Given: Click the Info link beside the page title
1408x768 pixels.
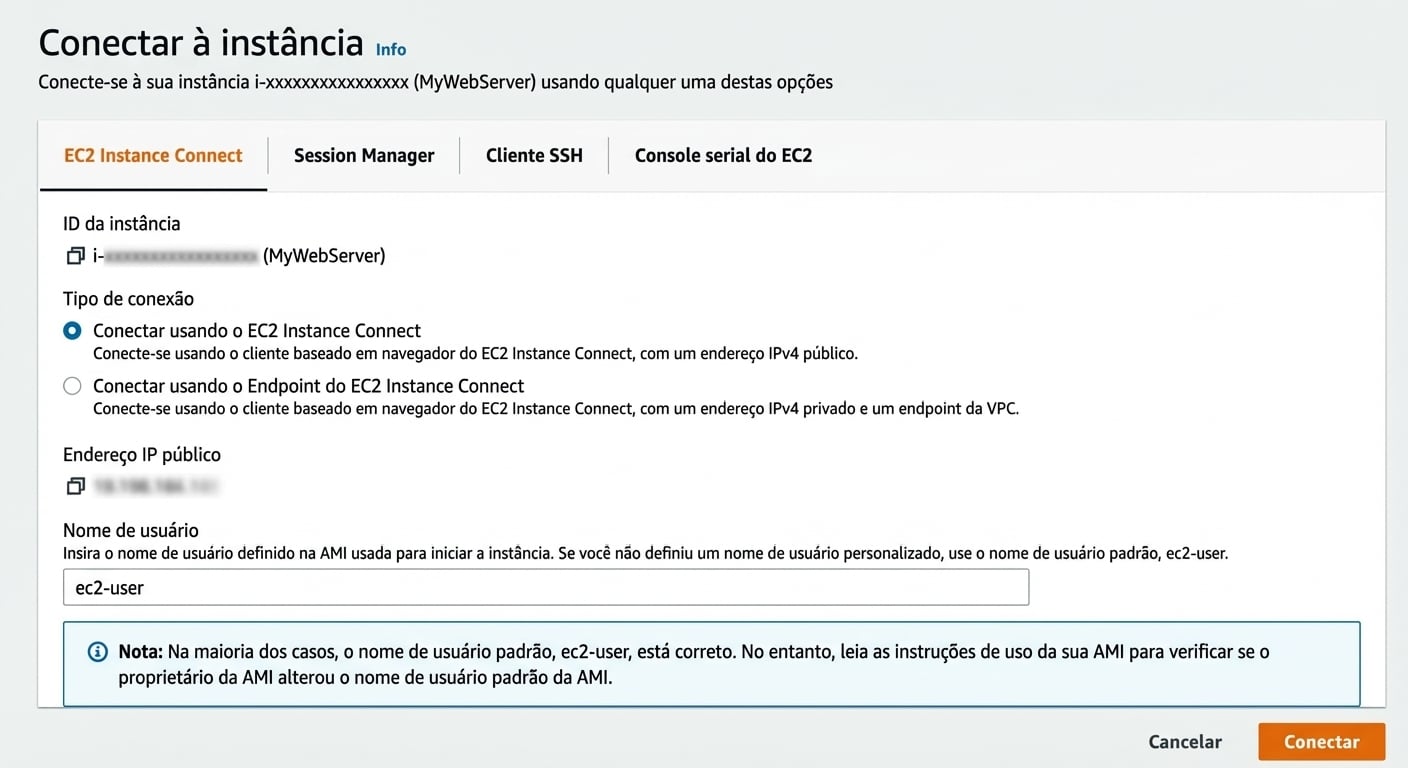Looking at the screenshot, I should [x=390, y=48].
